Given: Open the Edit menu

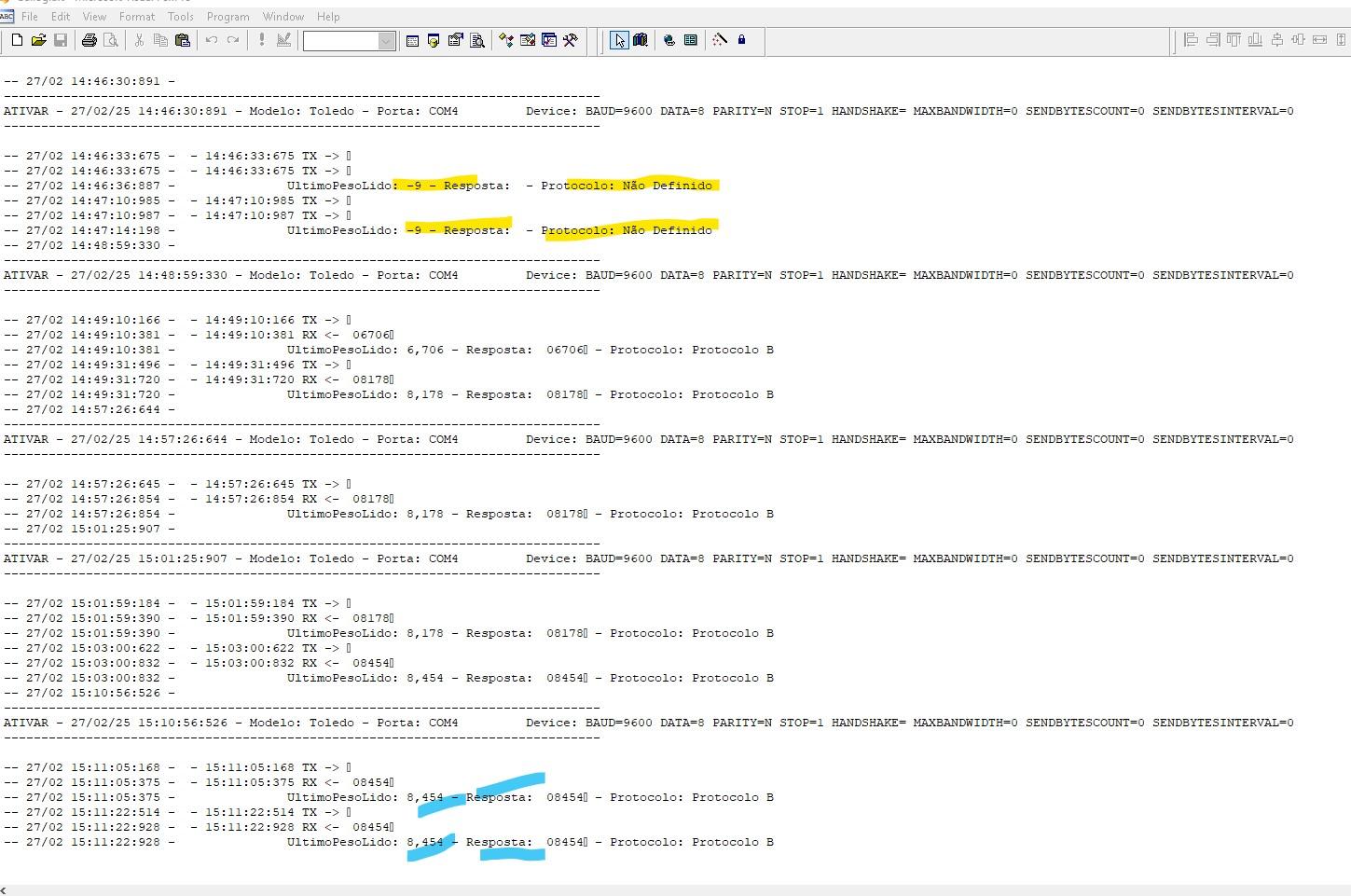Looking at the screenshot, I should pyautogui.click(x=61, y=17).
